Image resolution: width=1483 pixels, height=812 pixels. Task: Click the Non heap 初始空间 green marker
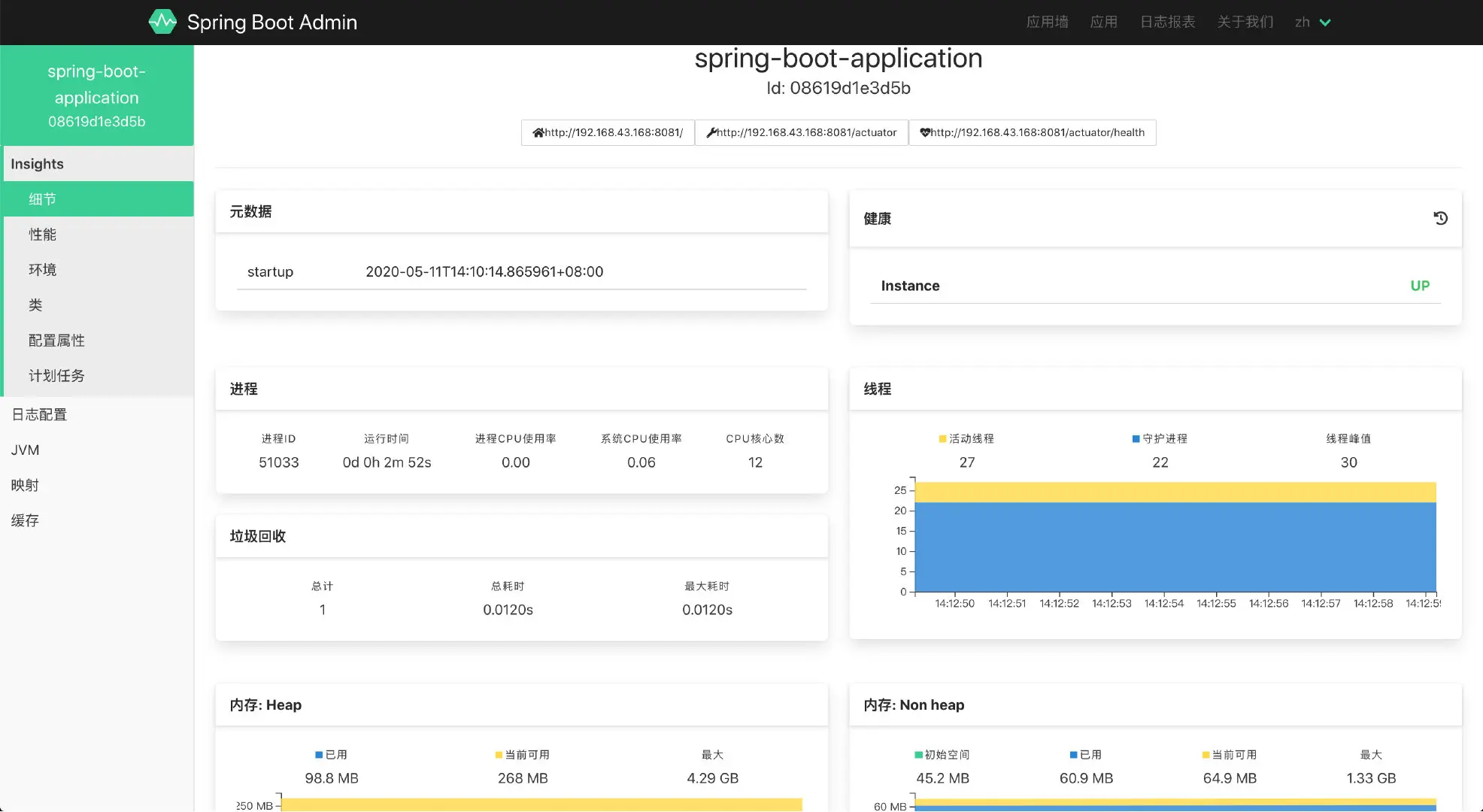coord(918,754)
